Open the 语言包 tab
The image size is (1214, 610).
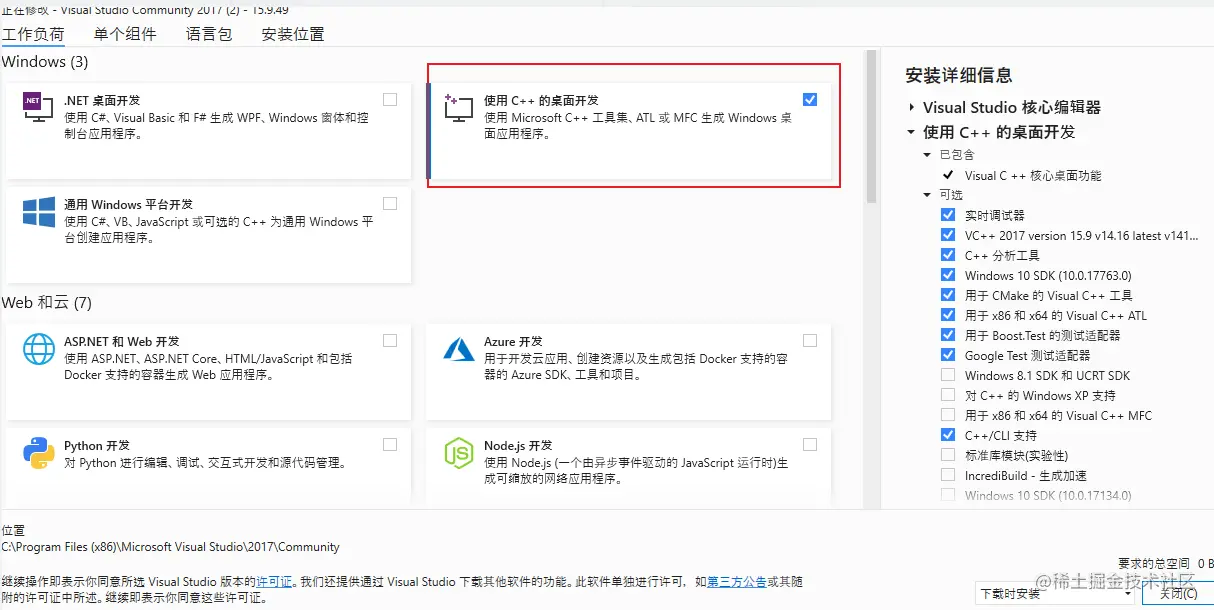209,34
